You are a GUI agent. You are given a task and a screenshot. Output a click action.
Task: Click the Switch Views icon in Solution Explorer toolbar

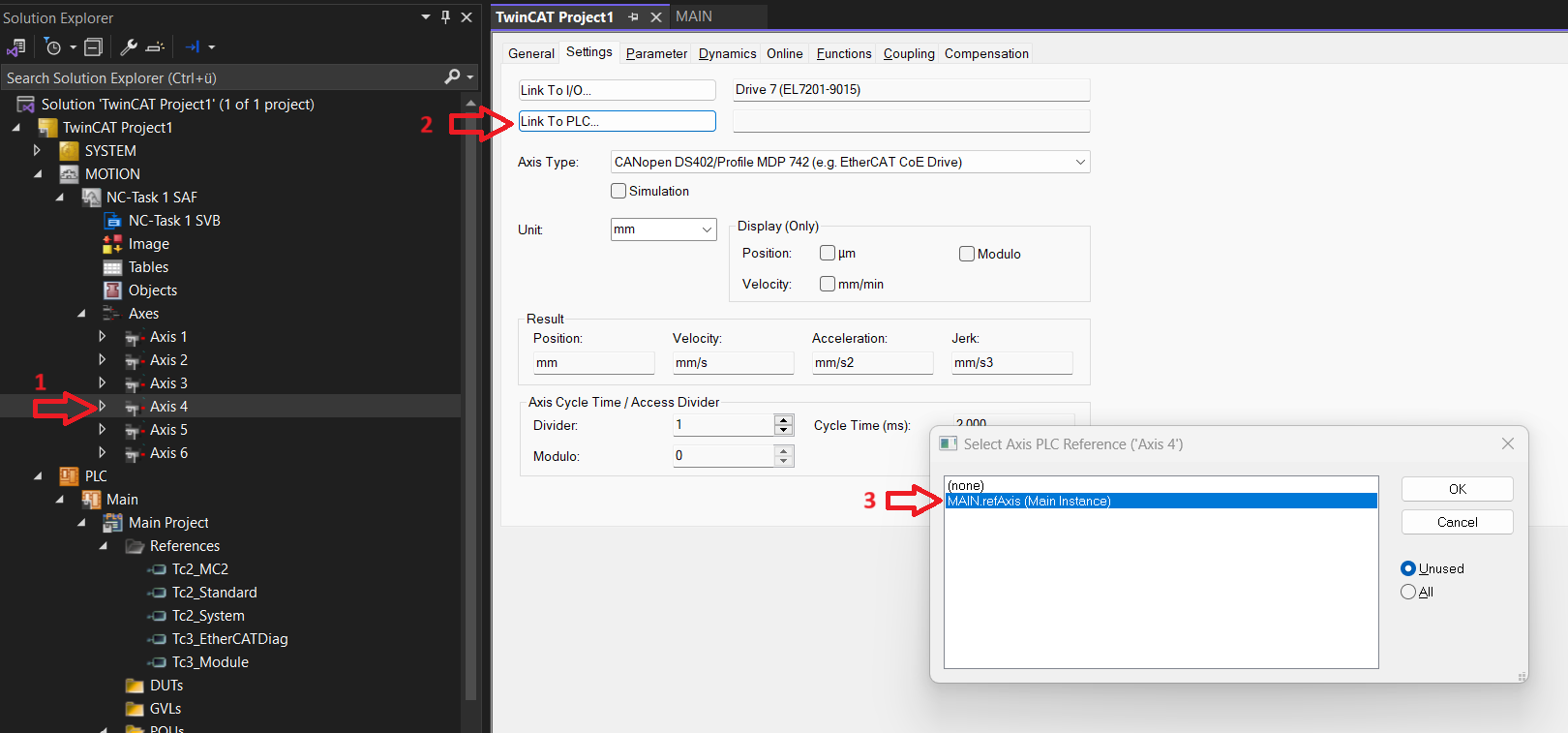coord(16,46)
